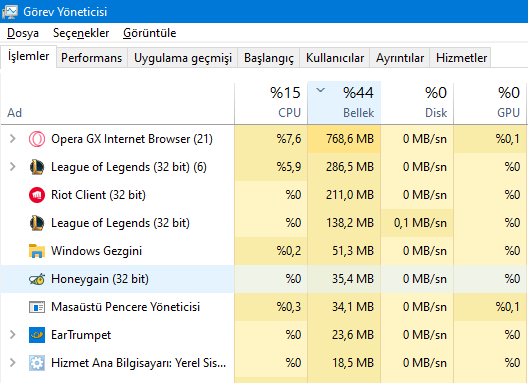Viewport: 528px width, 383px height.
Task: Open the Görüntüle menu
Action: click(x=150, y=33)
